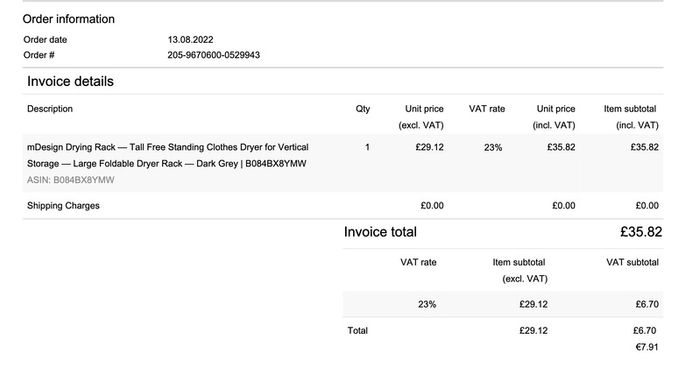Click the 23% VAT rate in the product row
This screenshot has width=700, height=375.
coord(493,147)
